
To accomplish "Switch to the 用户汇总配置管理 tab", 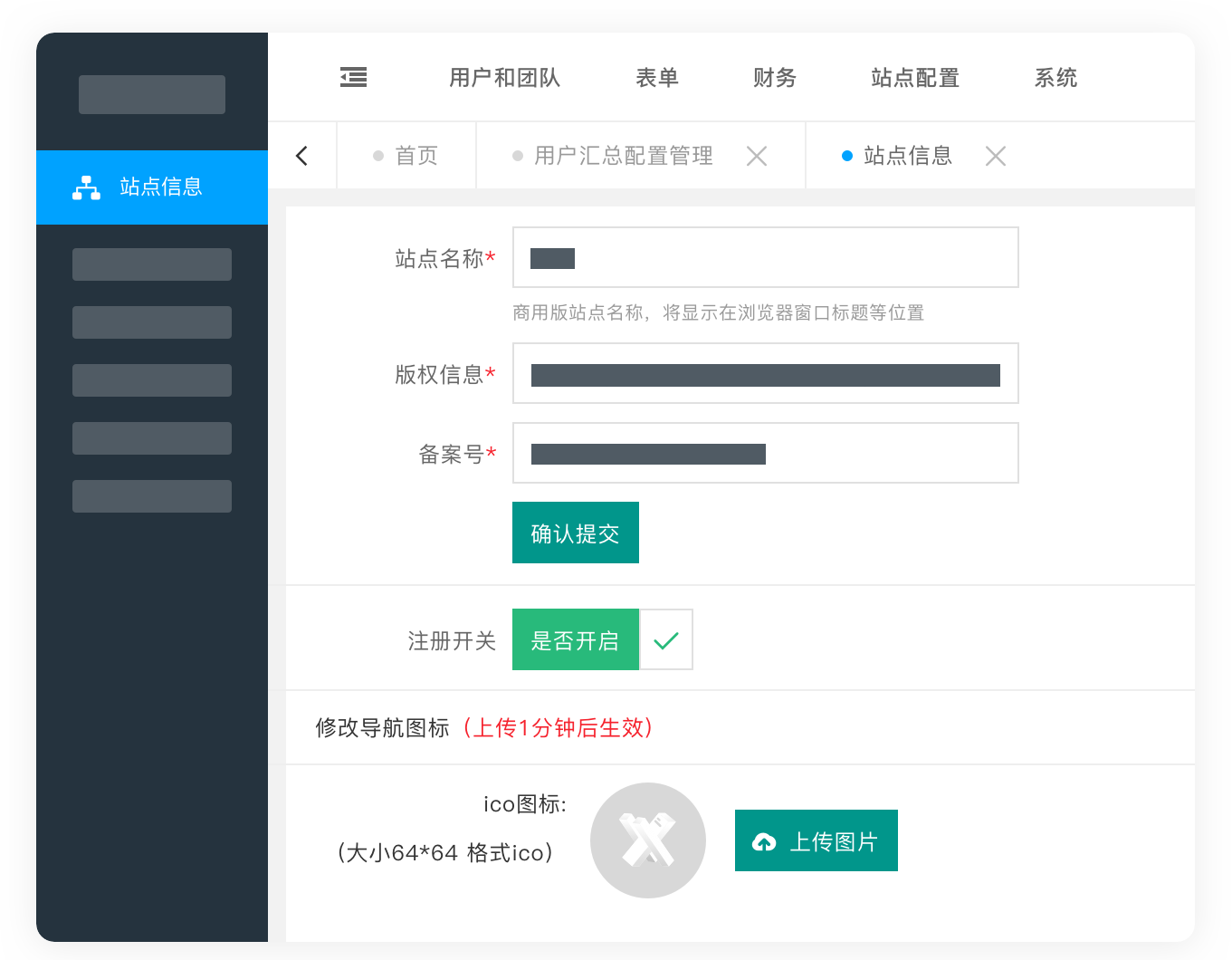I will 623,156.
